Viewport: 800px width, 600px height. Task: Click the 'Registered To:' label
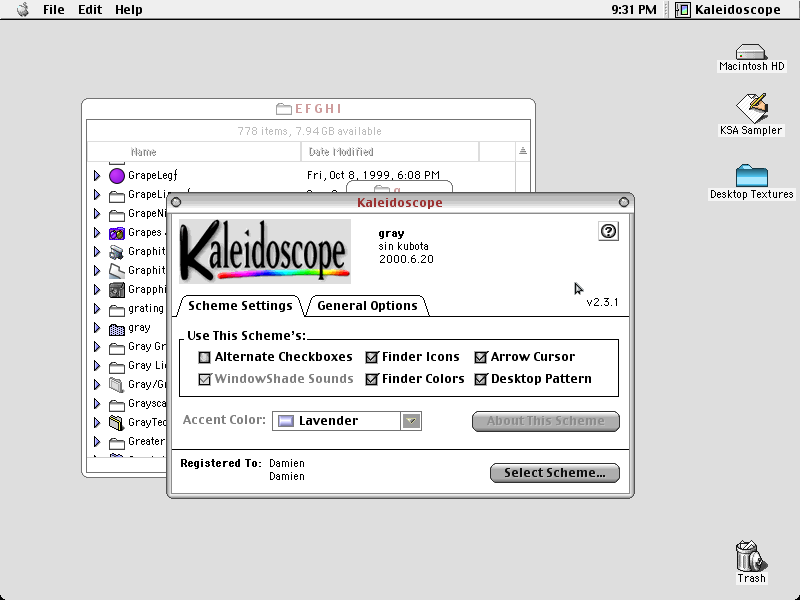pos(220,463)
